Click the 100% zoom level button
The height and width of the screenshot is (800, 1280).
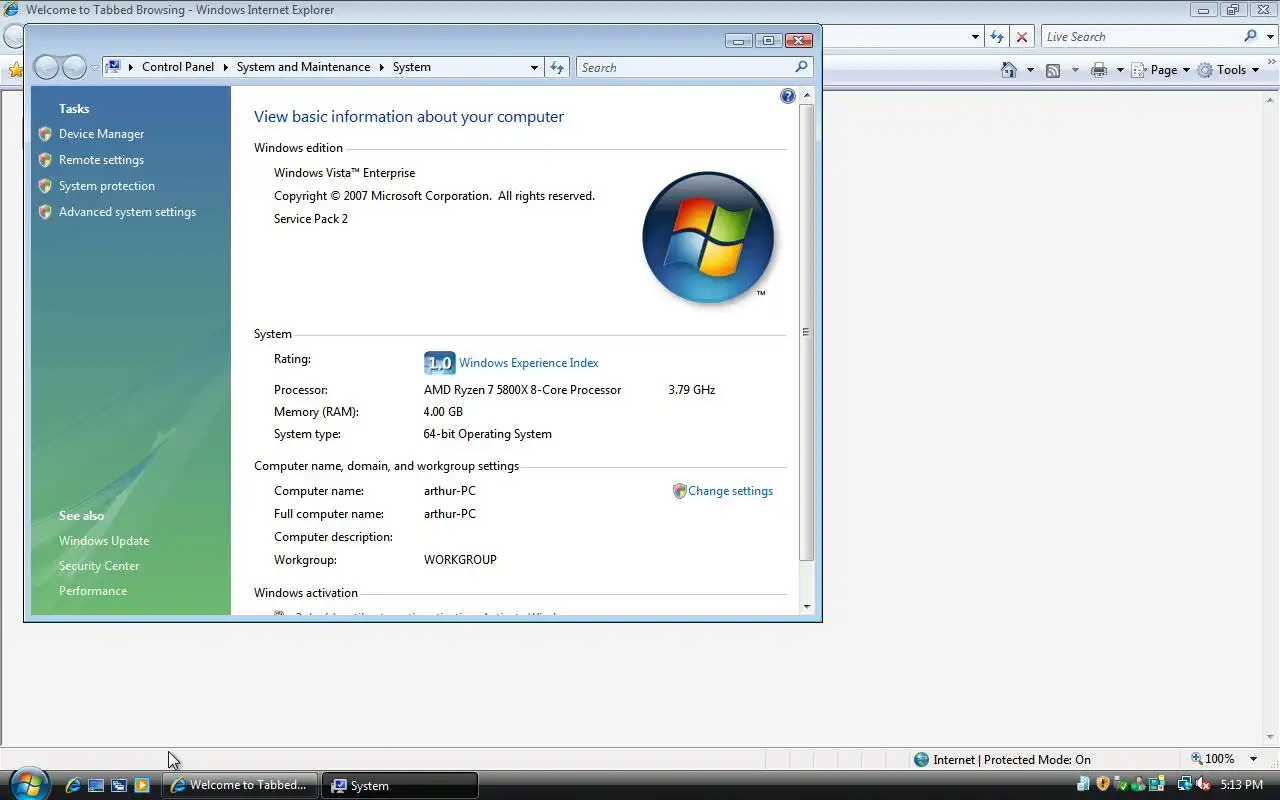(1213, 759)
